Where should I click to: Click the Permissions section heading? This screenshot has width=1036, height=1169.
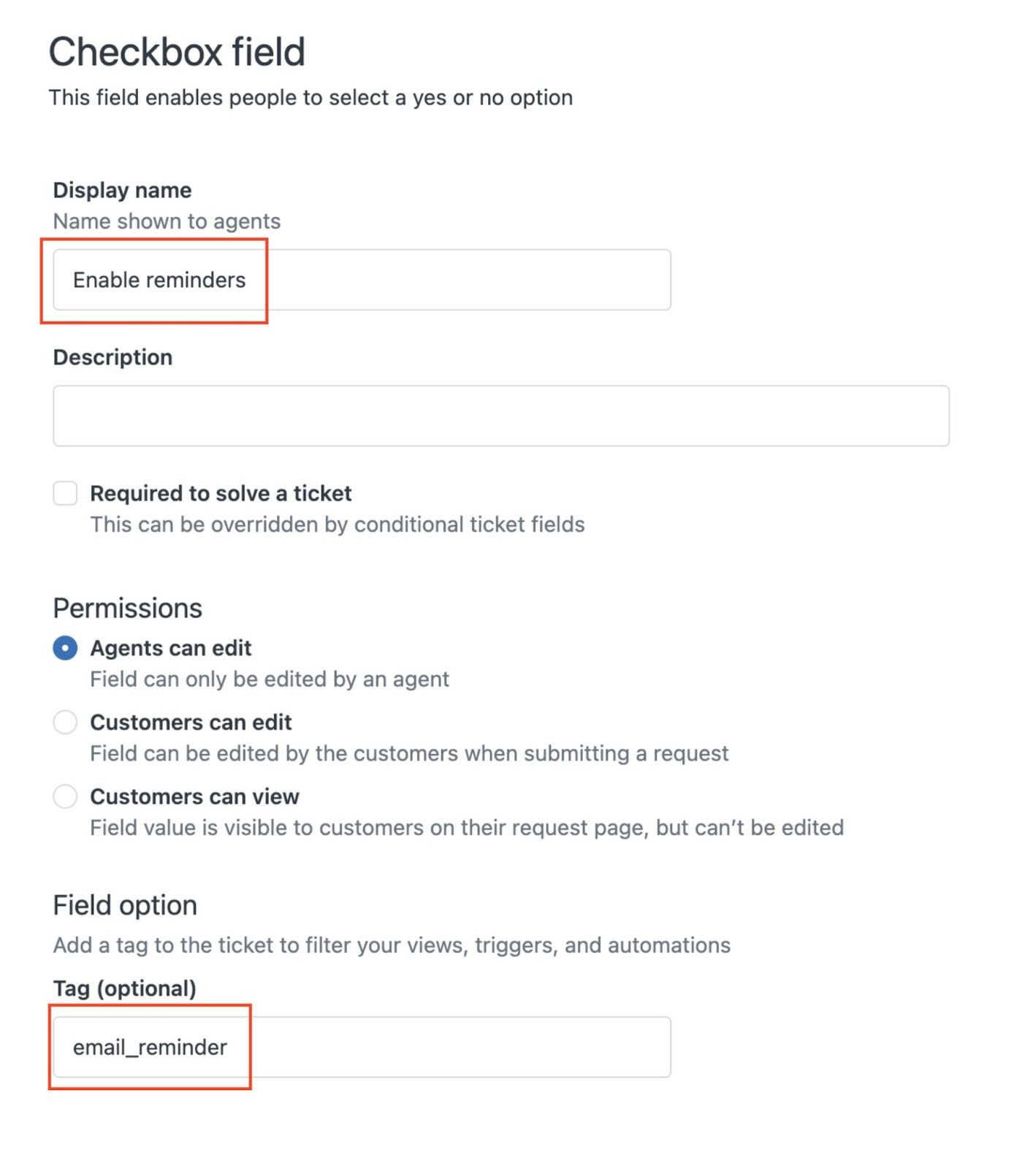coord(127,608)
